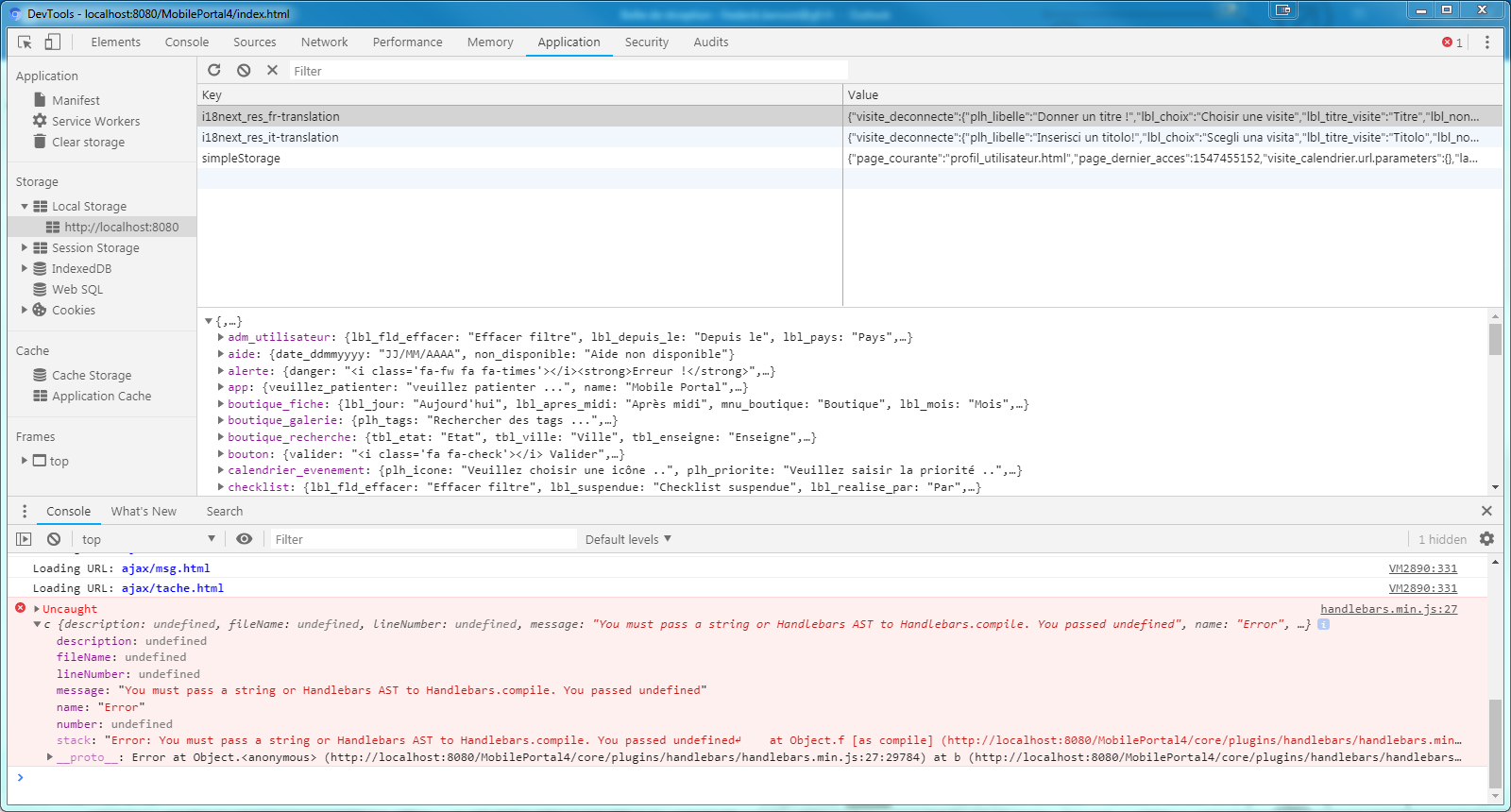
Task: Select the simpleStorage key row
Action: click(x=241, y=159)
